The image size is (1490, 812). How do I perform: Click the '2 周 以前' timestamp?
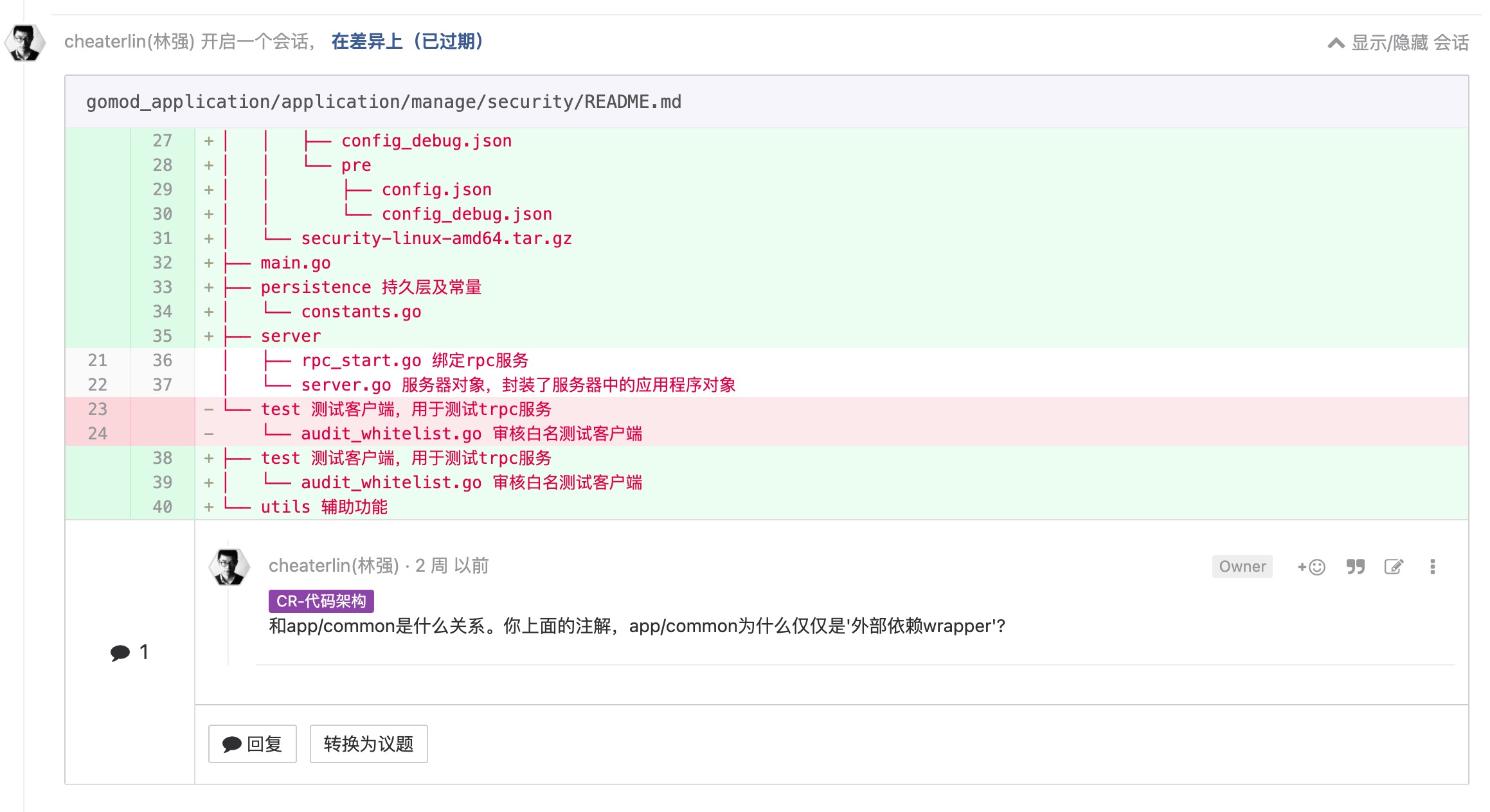point(452,566)
